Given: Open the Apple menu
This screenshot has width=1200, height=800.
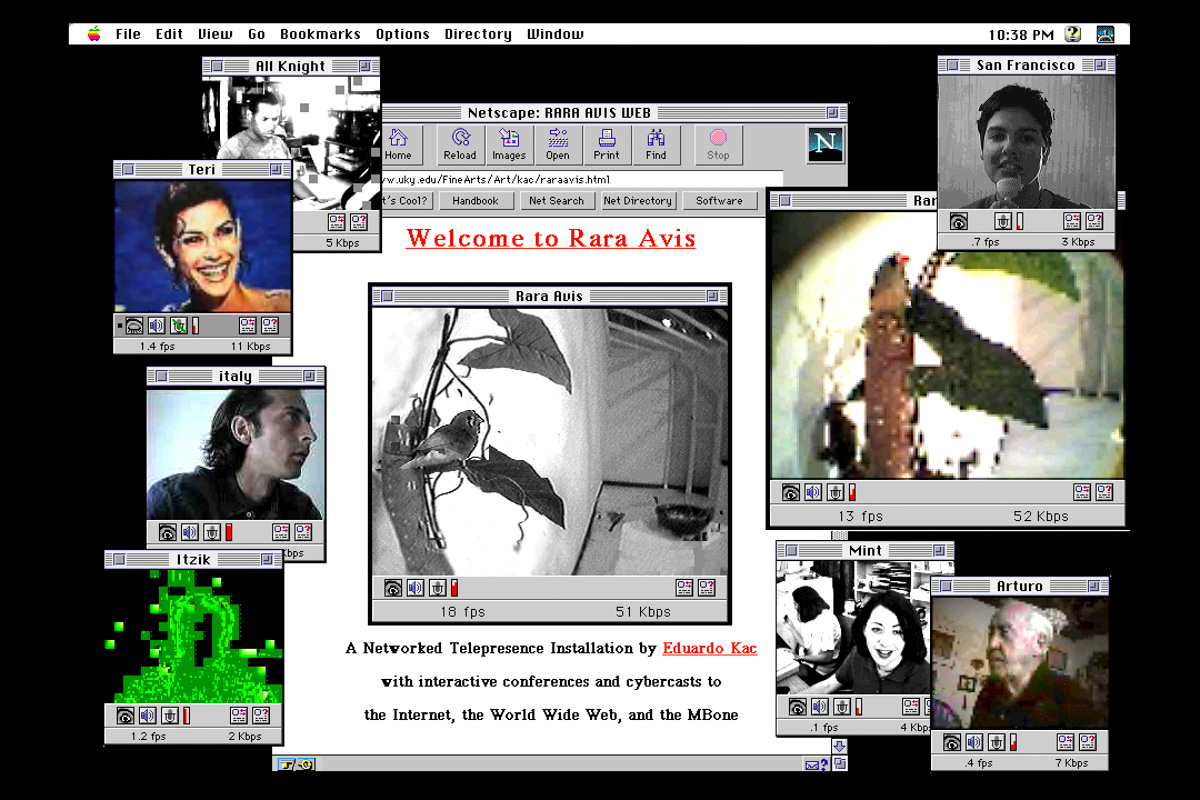Looking at the screenshot, I should [x=94, y=34].
